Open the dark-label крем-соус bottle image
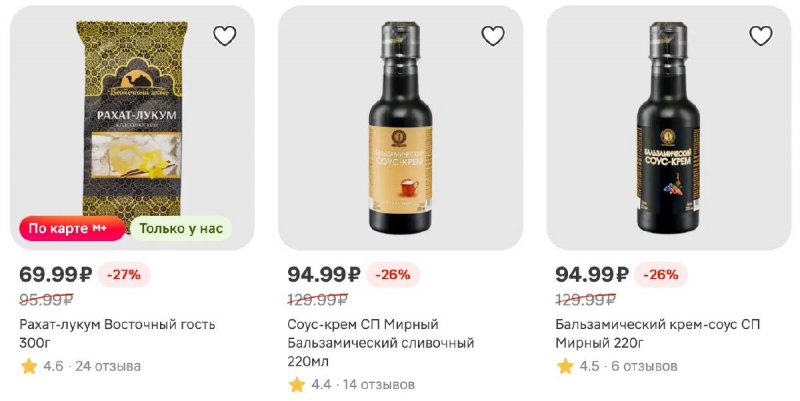Screen dimensions: 800x401 tap(668, 125)
